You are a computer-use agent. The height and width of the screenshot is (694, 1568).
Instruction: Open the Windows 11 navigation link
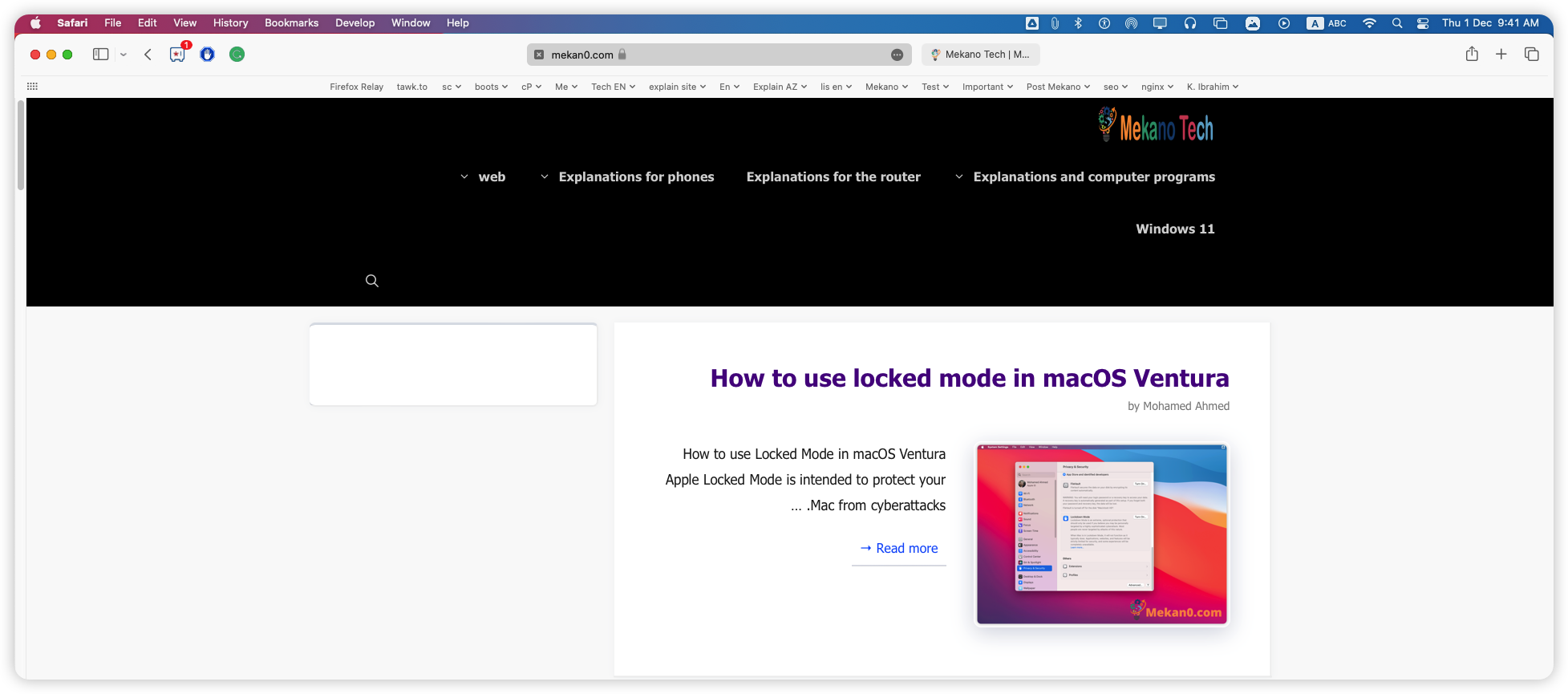point(1175,229)
